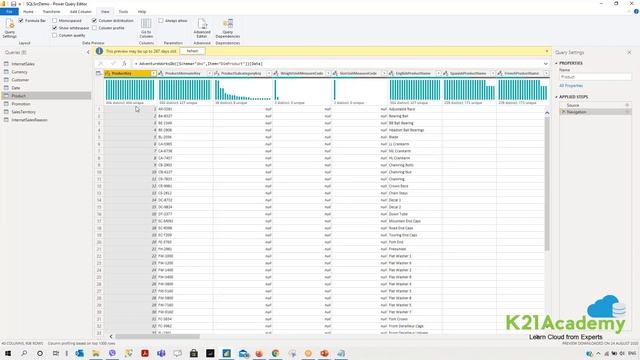This screenshot has height=360, width=640.
Task: Select the Navigation applied step
Action: [595, 112]
